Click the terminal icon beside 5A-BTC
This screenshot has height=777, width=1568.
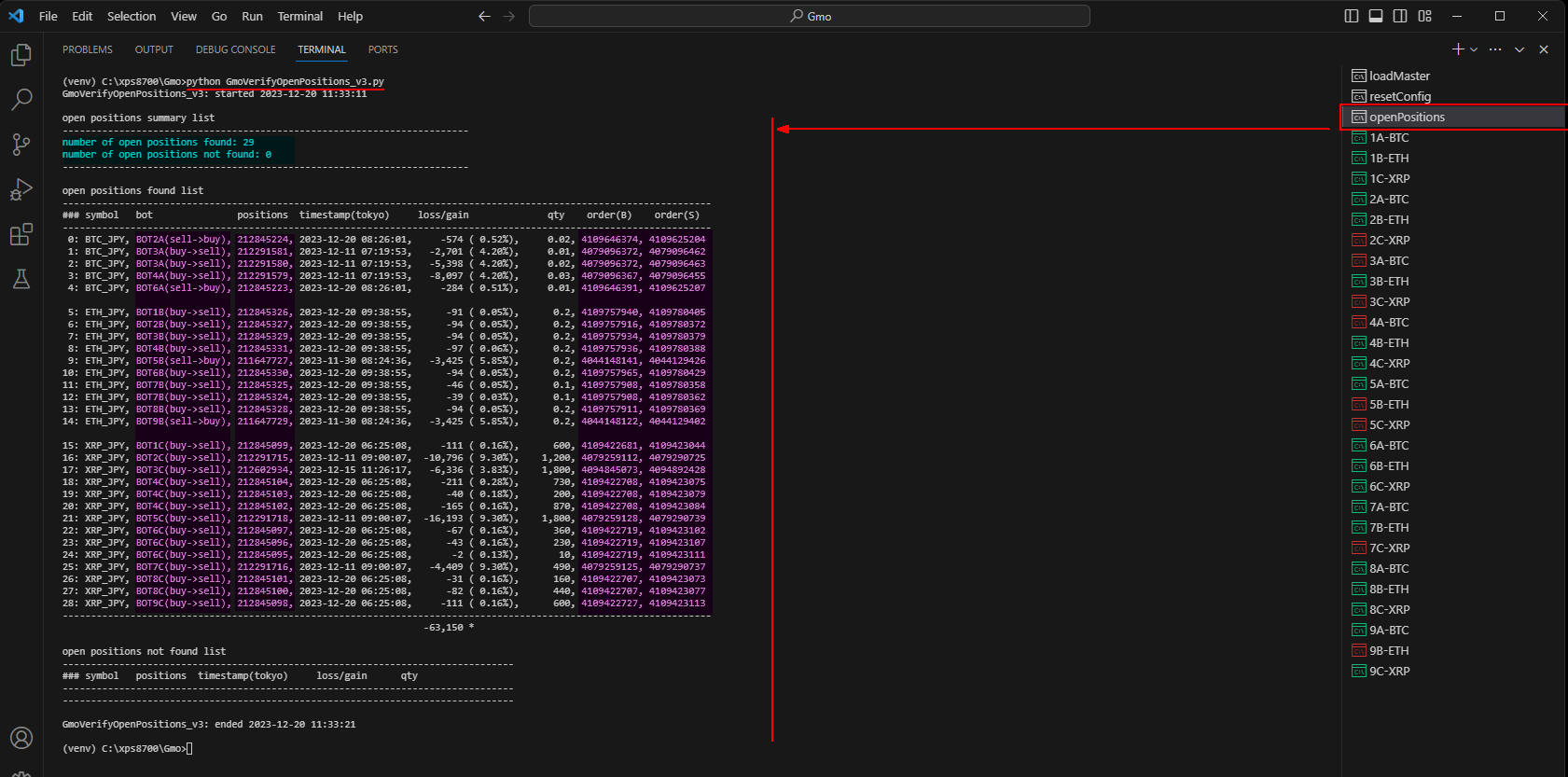point(1359,383)
